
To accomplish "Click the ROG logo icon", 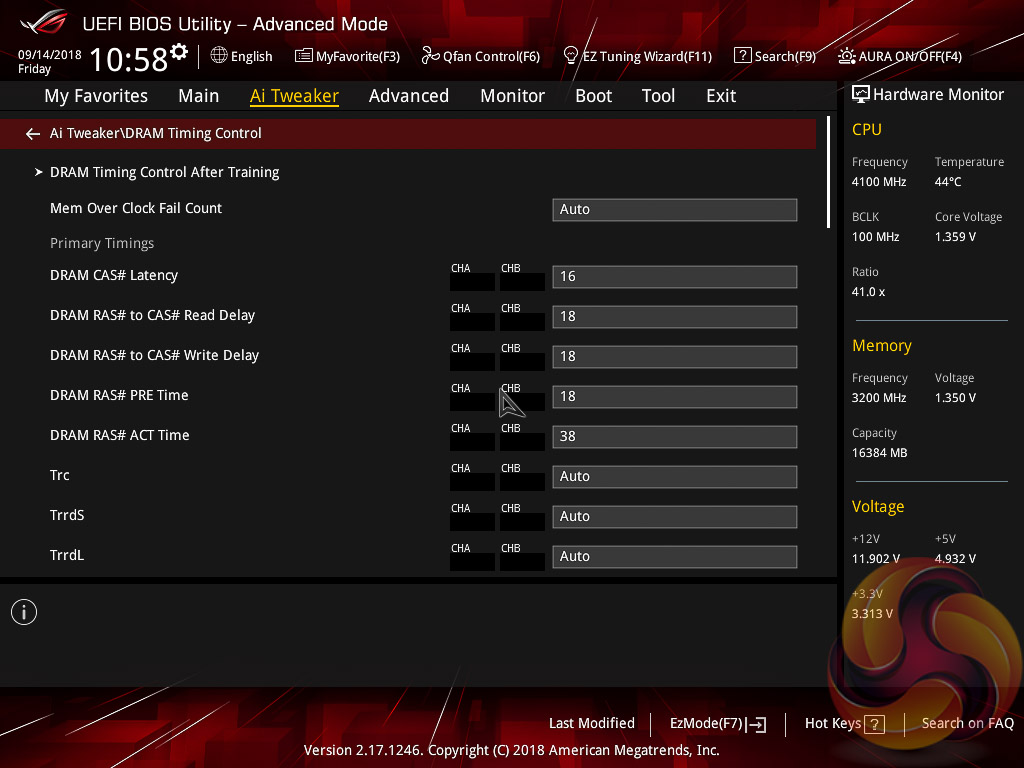I will [x=43, y=23].
